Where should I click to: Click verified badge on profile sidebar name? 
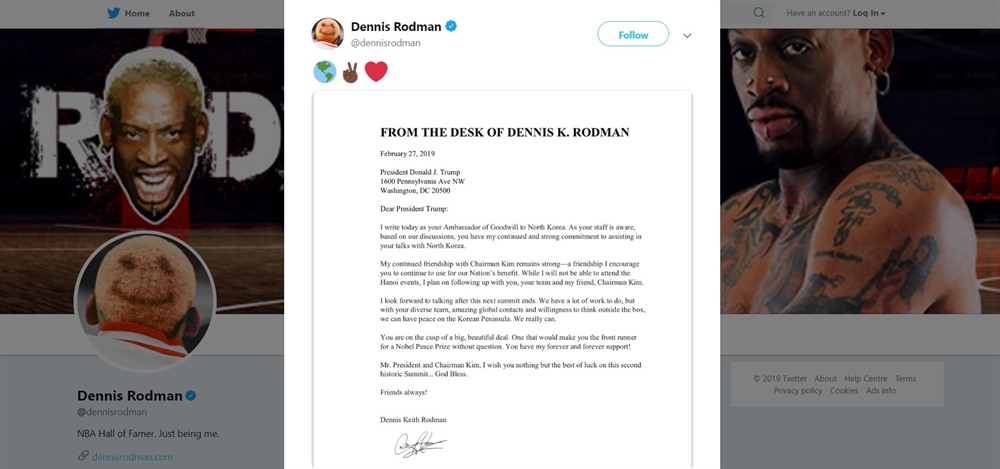pyautogui.click(x=189, y=395)
